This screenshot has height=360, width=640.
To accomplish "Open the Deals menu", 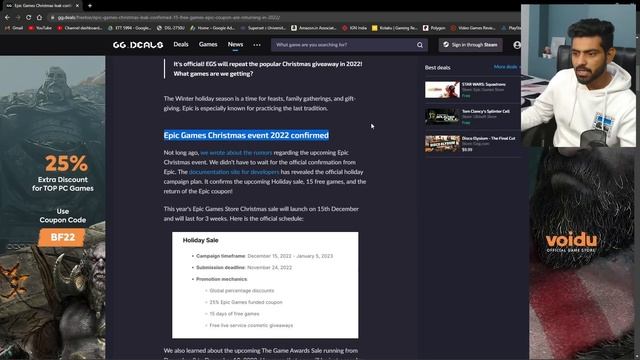I will 181,44.
